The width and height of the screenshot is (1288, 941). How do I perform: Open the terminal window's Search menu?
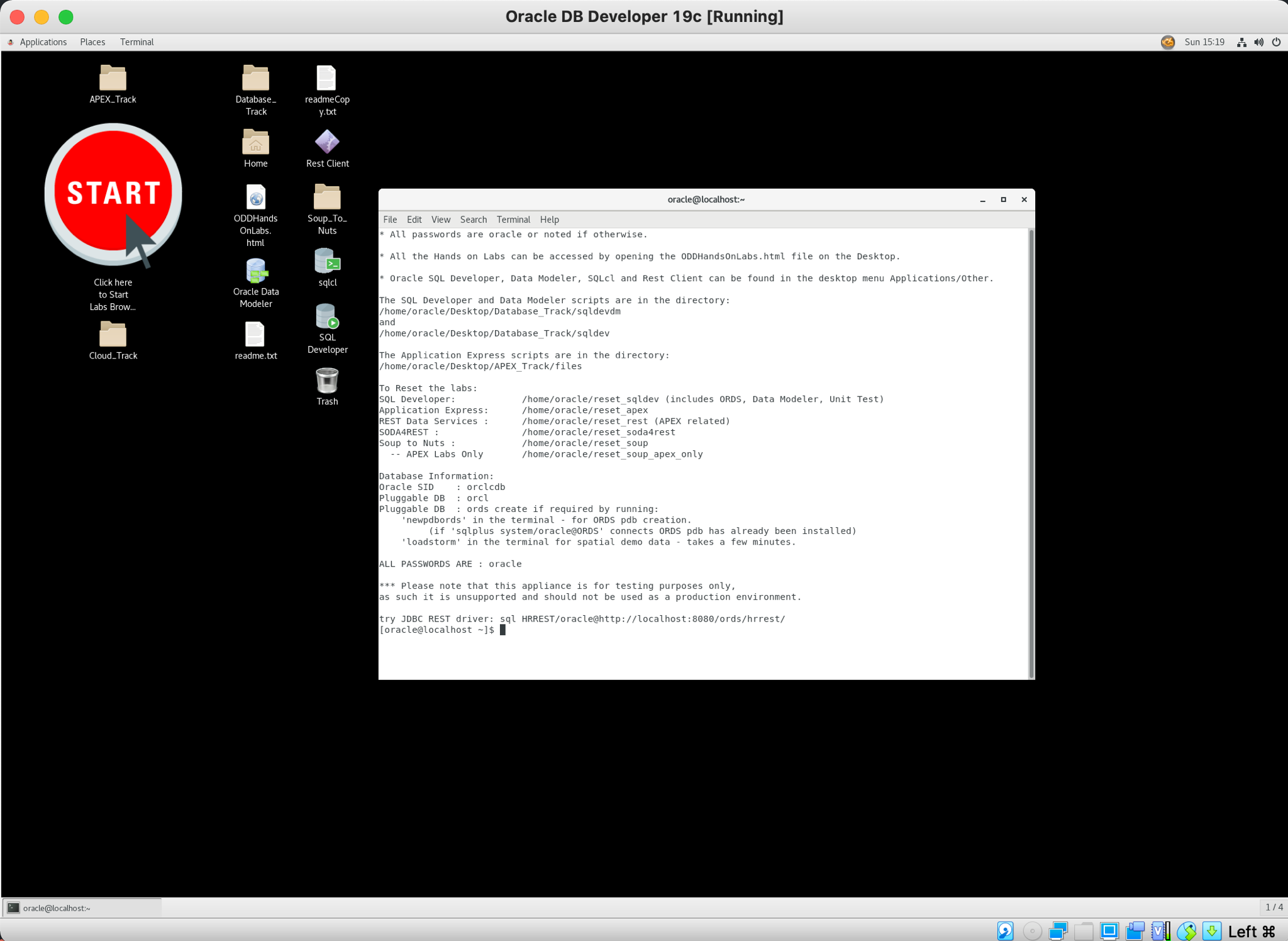click(x=474, y=220)
